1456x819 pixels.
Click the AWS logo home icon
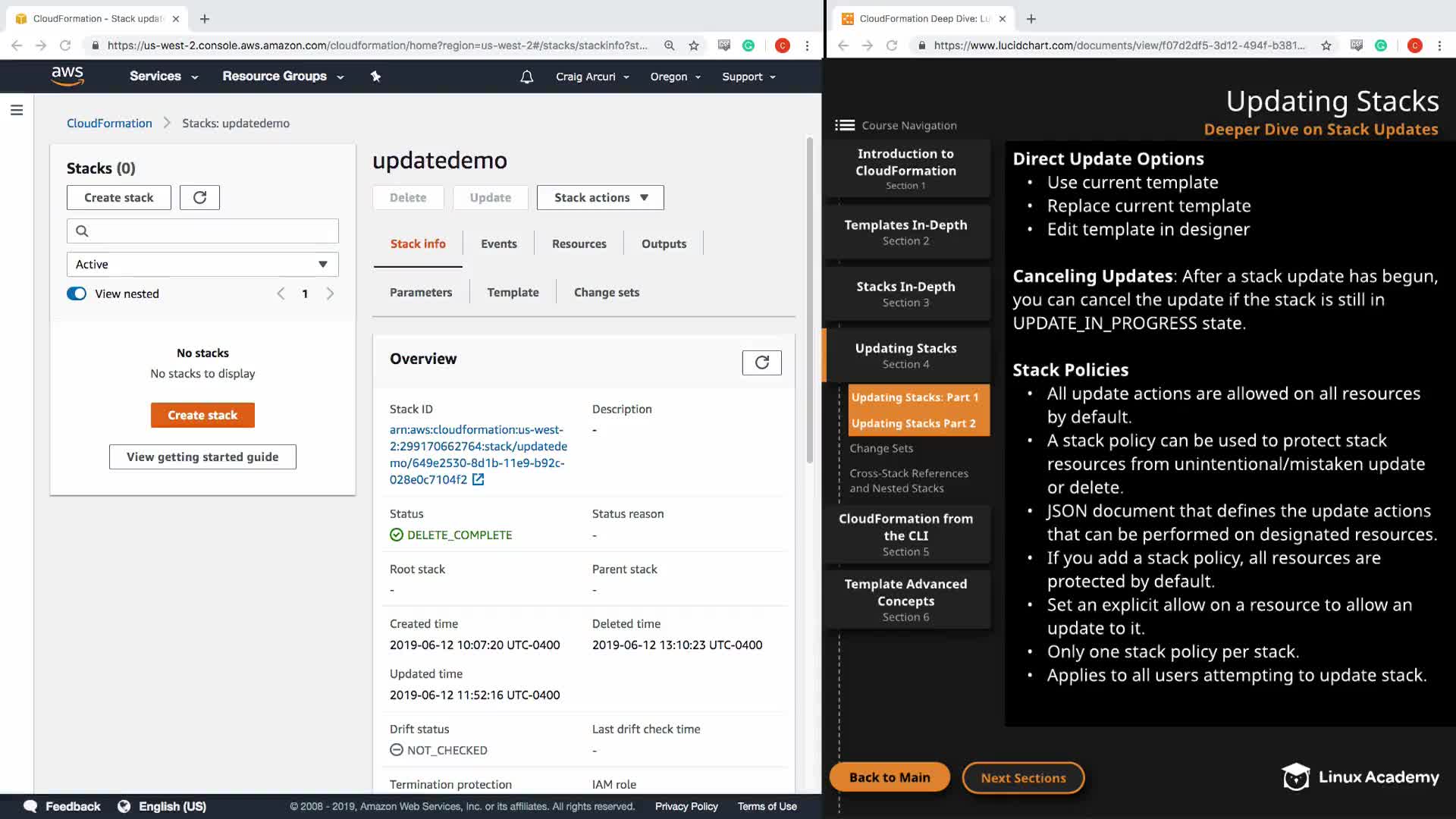(67, 76)
